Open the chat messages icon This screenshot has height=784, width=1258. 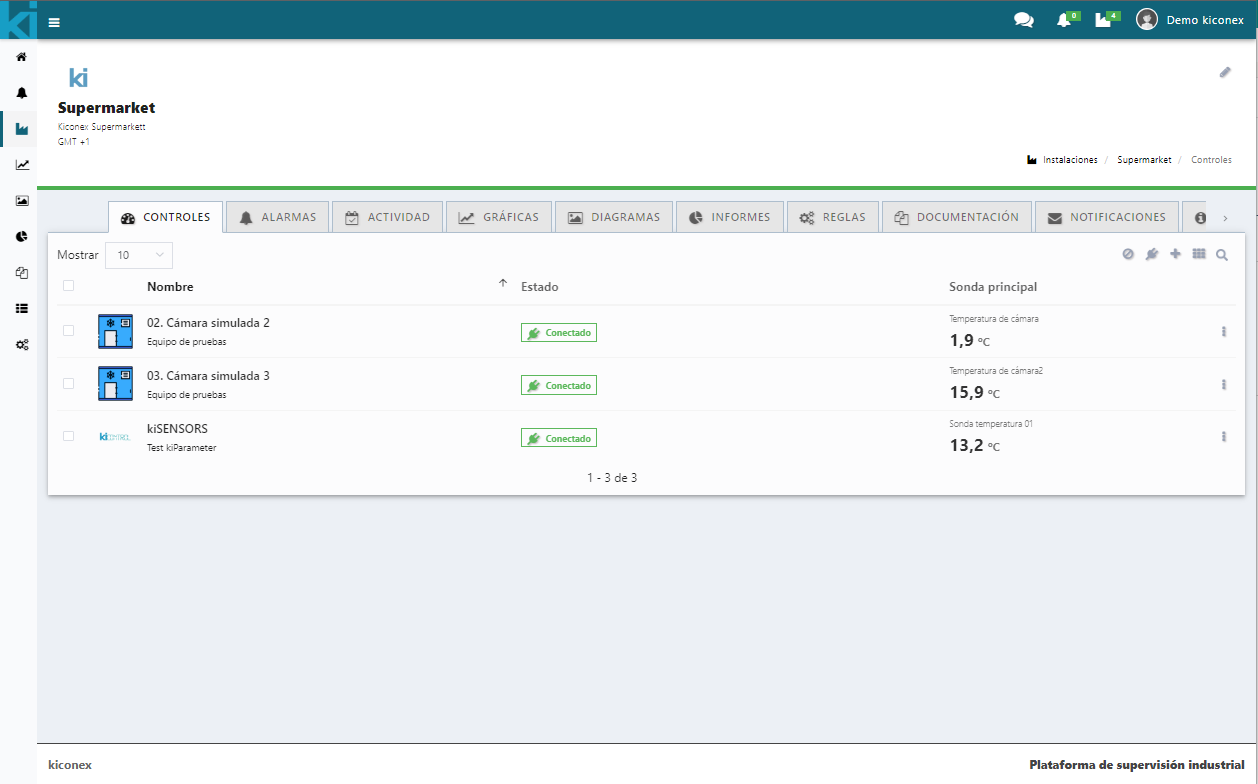point(1023,20)
